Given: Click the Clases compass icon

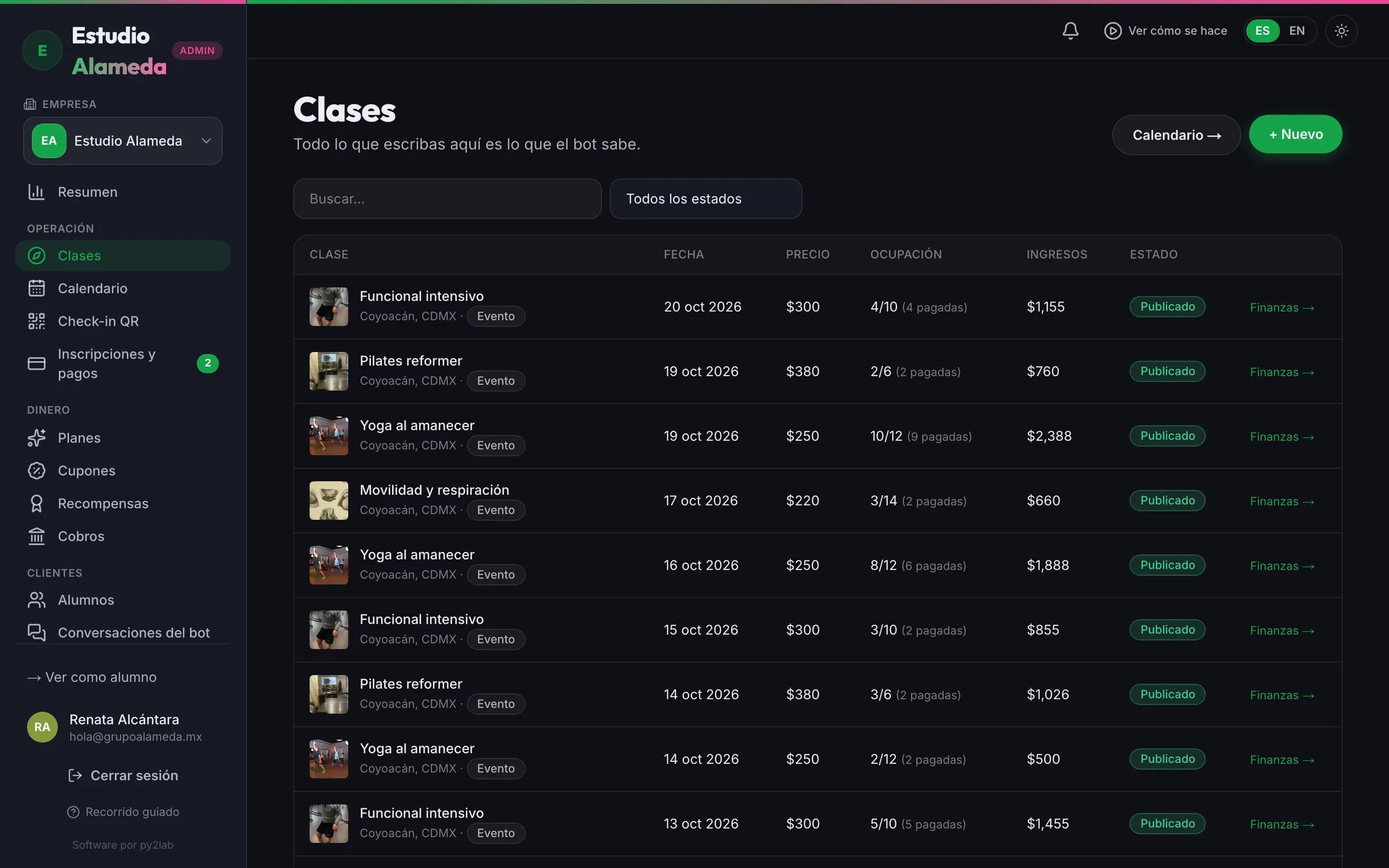Looking at the screenshot, I should click(36, 255).
